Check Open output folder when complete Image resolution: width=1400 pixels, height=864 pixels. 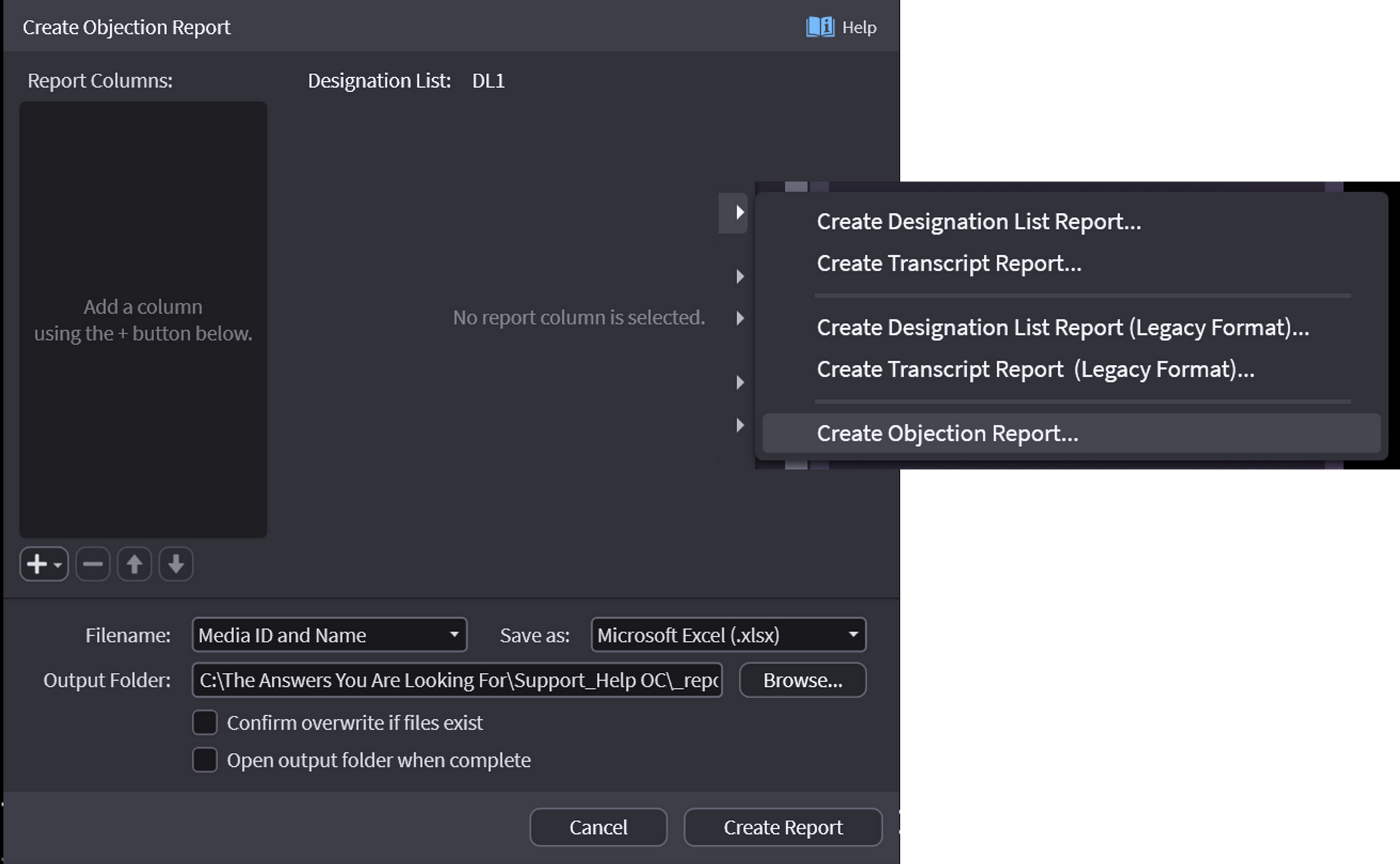tap(204, 760)
